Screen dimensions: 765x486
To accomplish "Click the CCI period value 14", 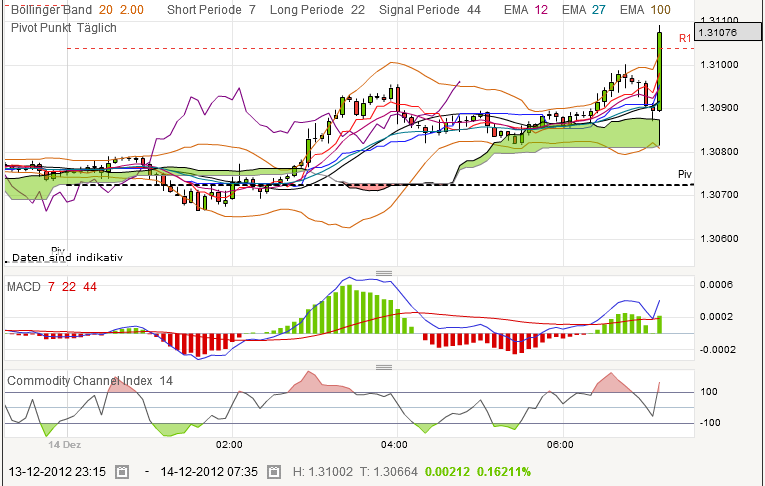I will coord(166,381).
